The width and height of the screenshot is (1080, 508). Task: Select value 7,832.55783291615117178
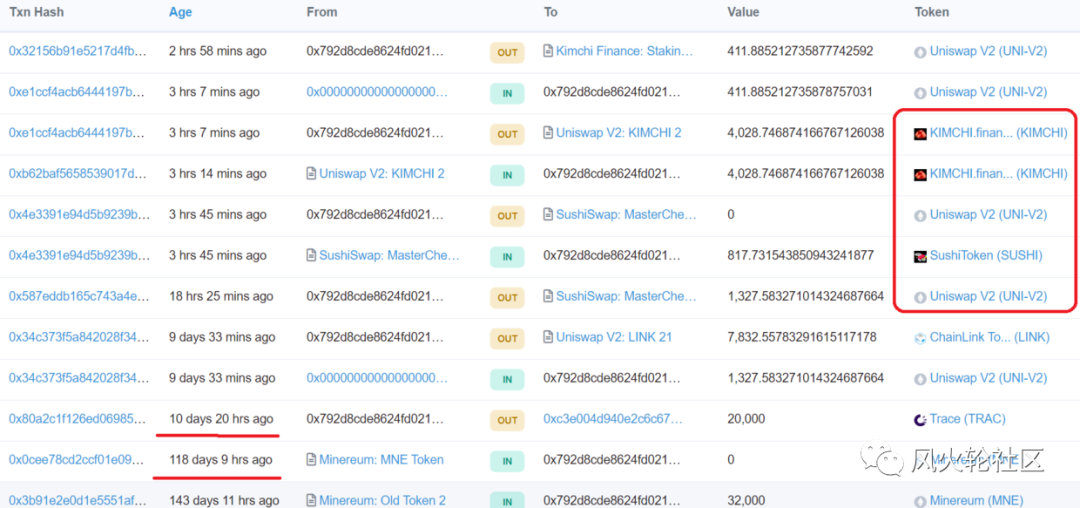coord(802,337)
